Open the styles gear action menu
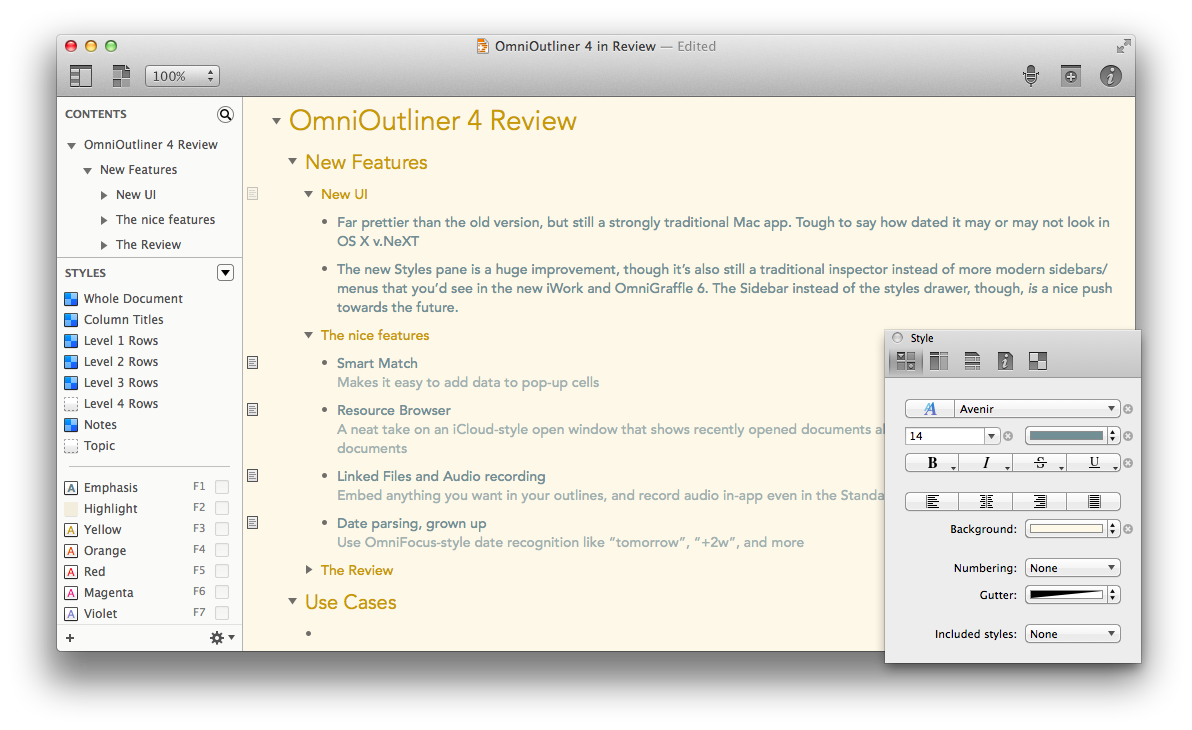Image resolution: width=1192 pixels, height=730 pixels. [x=222, y=638]
